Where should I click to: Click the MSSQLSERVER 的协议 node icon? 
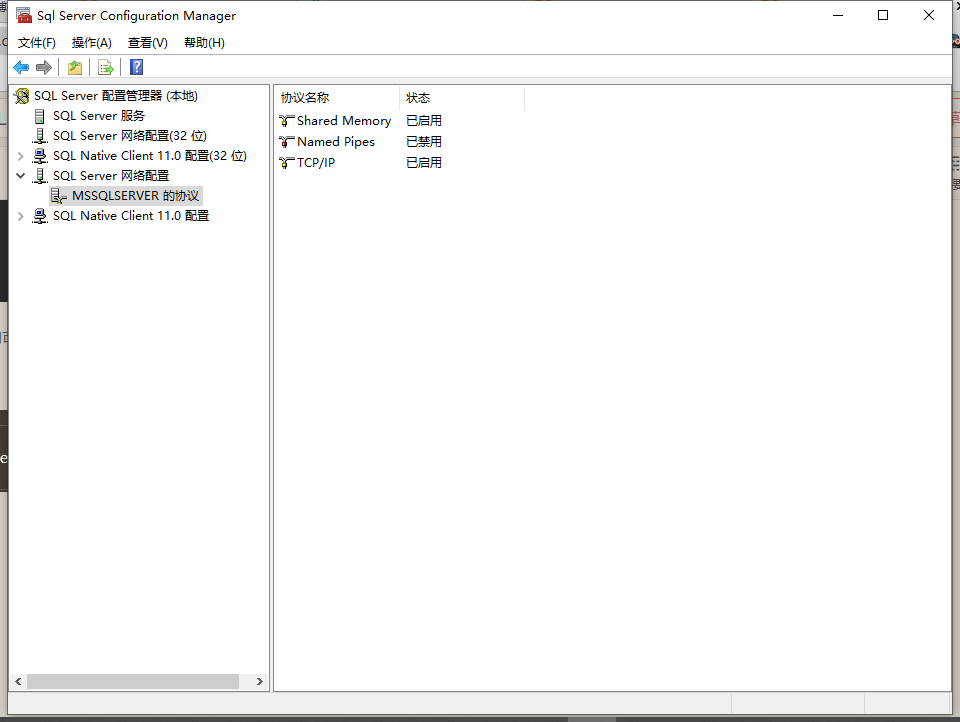(x=59, y=196)
